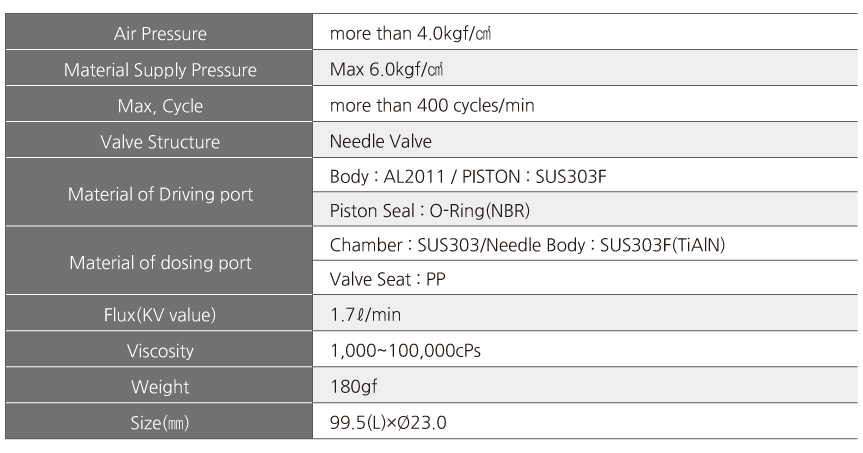The image size is (863, 453).
Task: Click the Air Pressure header cell
Action: (x=159, y=31)
